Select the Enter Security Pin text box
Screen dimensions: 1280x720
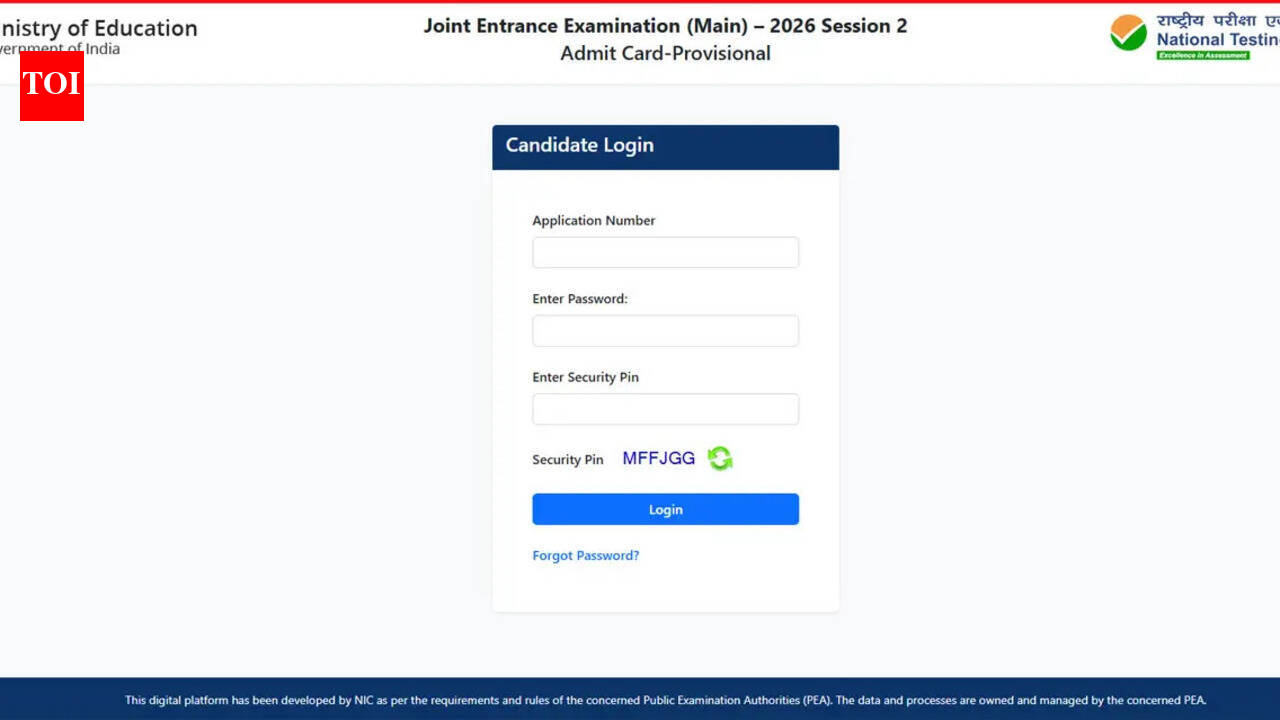(x=665, y=409)
